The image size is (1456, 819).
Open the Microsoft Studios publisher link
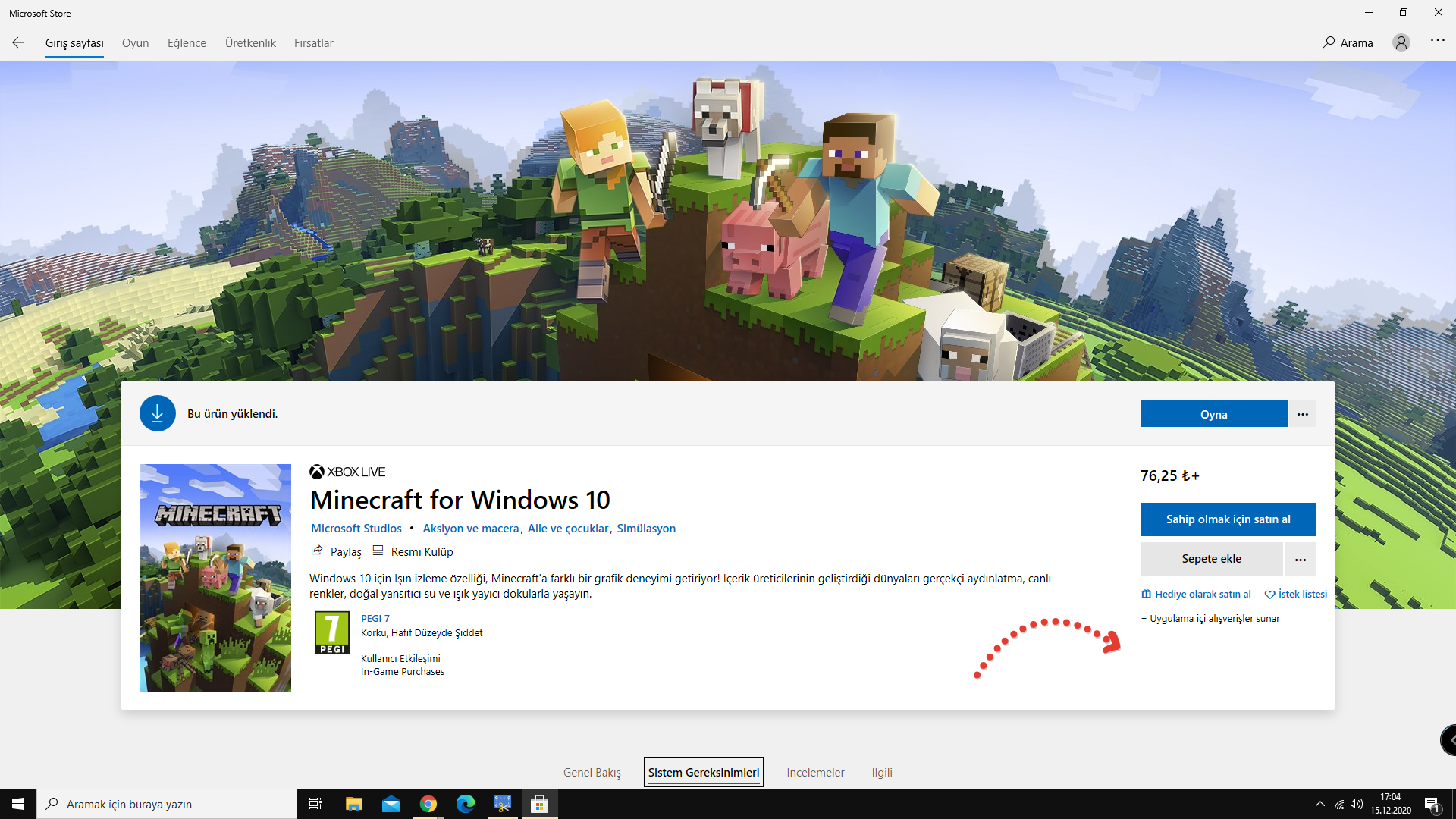(x=356, y=528)
